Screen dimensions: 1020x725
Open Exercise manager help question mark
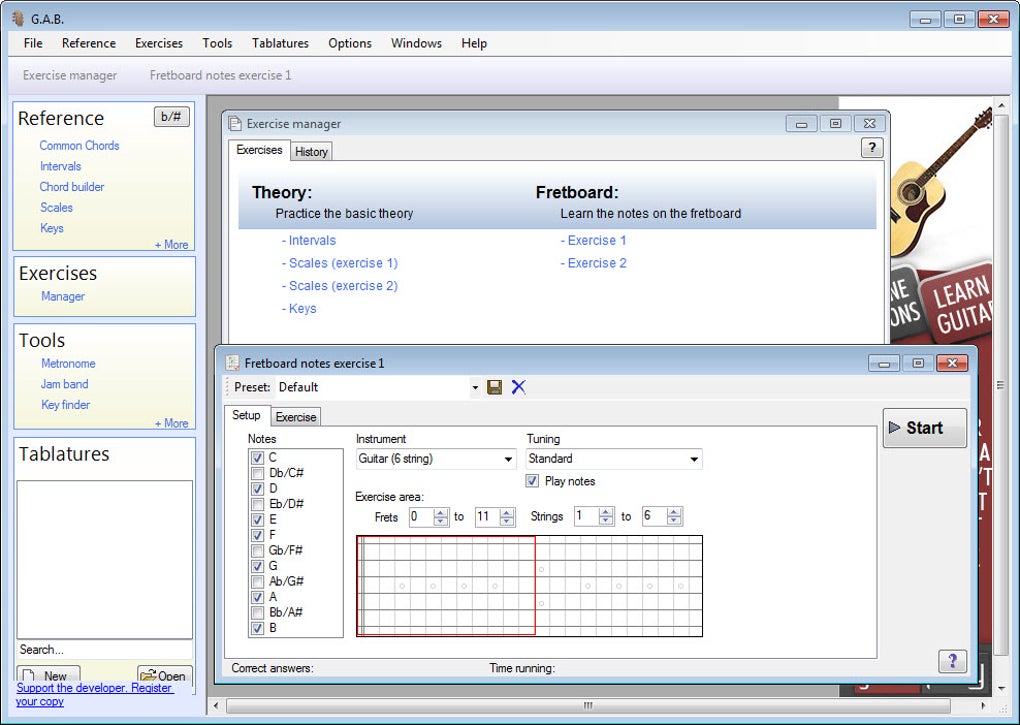pos(872,148)
